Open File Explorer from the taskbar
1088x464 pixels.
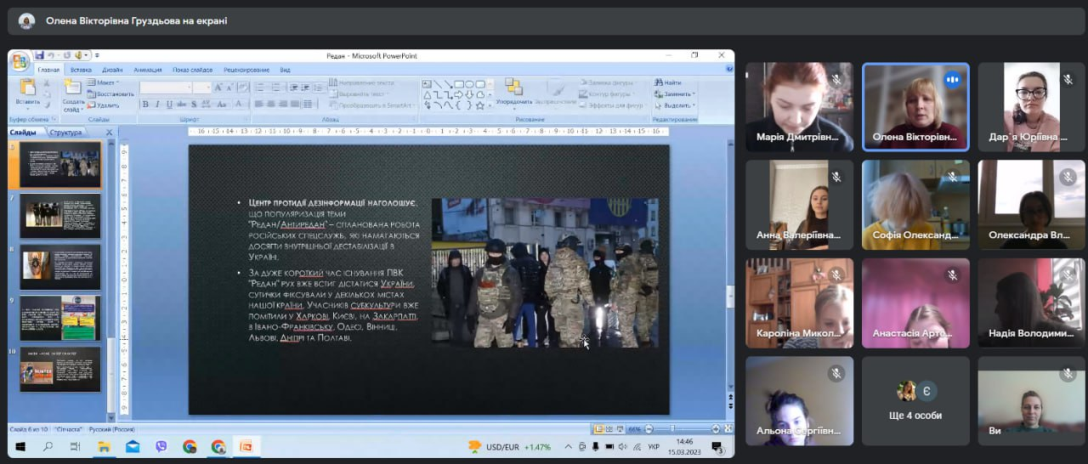pyautogui.click(x=105, y=447)
